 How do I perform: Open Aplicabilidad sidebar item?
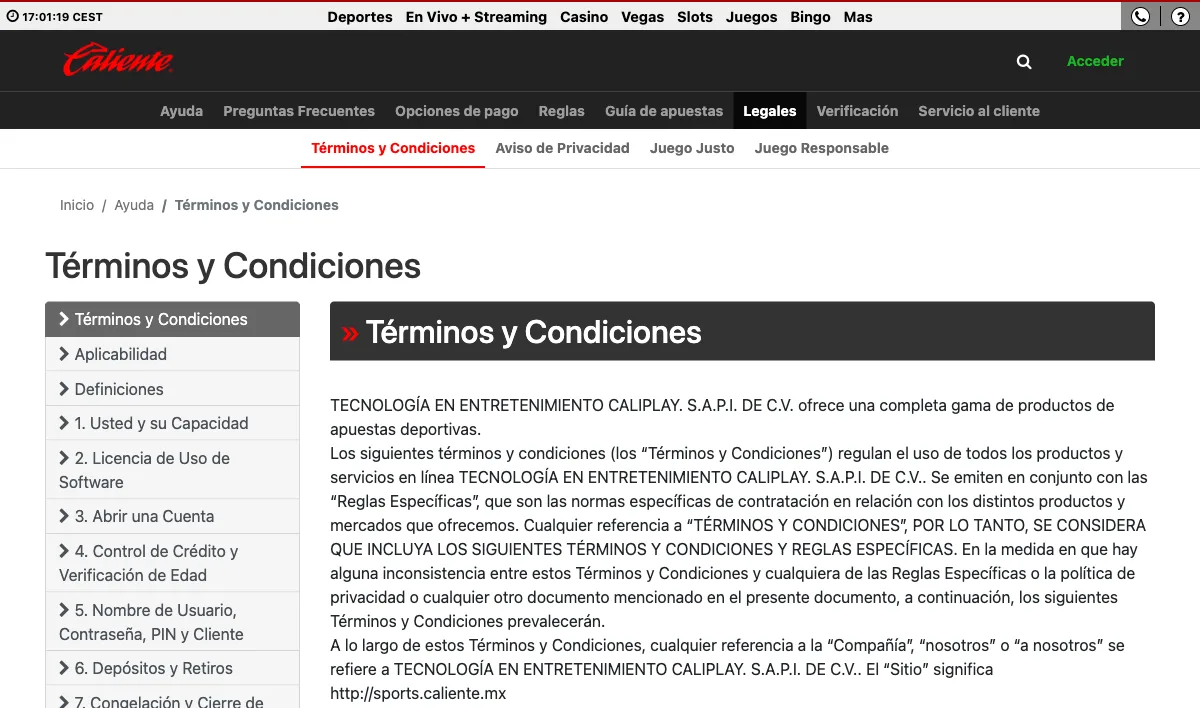tap(172, 354)
